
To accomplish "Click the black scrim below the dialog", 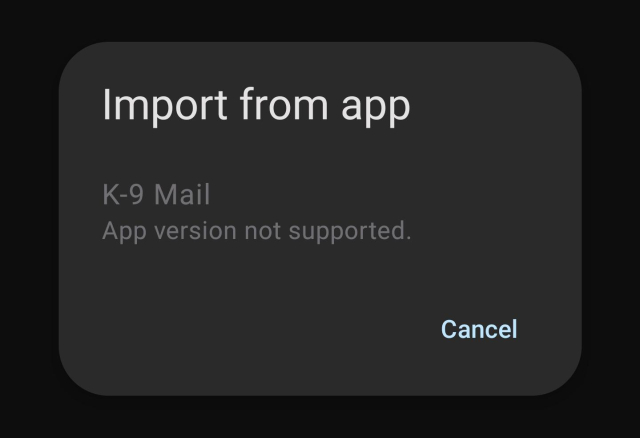I will [320, 417].
